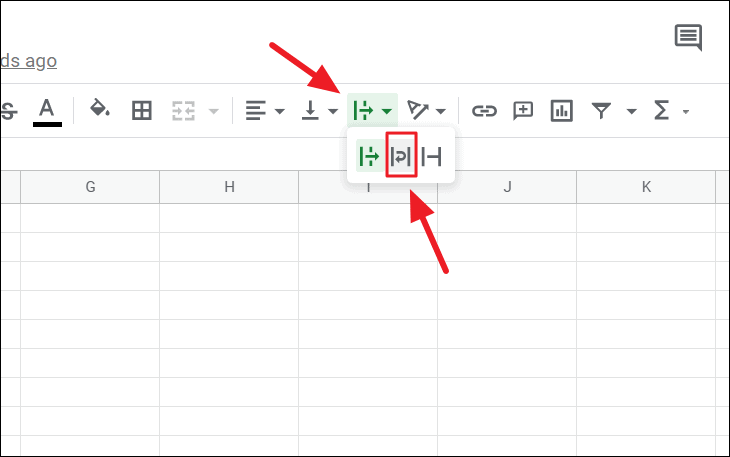Image resolution: width=730 pixels, height=457 pixels.
Task: Open the horizontal align dropdown
Action: click(265, 110)
